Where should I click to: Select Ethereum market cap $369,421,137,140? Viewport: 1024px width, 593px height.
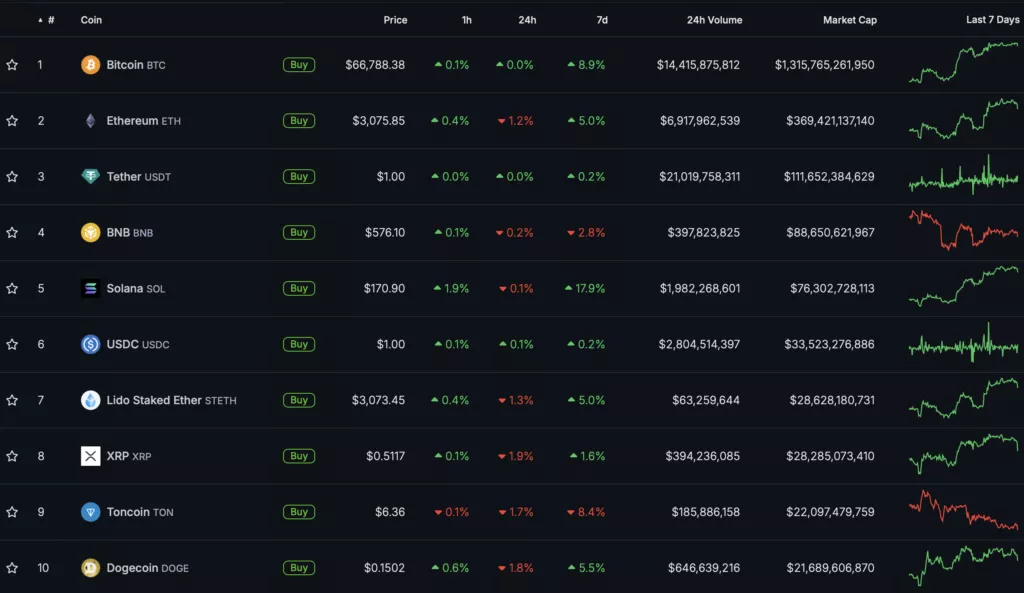pyautogui.click(x=830, y=121)
